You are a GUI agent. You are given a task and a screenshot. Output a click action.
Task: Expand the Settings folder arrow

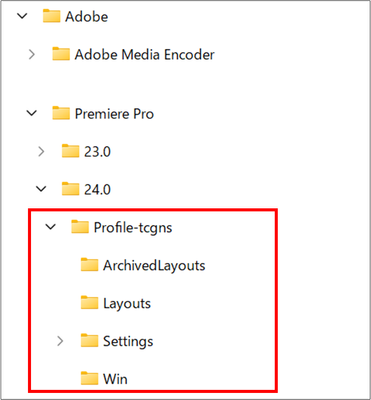[x=60, y=341]
